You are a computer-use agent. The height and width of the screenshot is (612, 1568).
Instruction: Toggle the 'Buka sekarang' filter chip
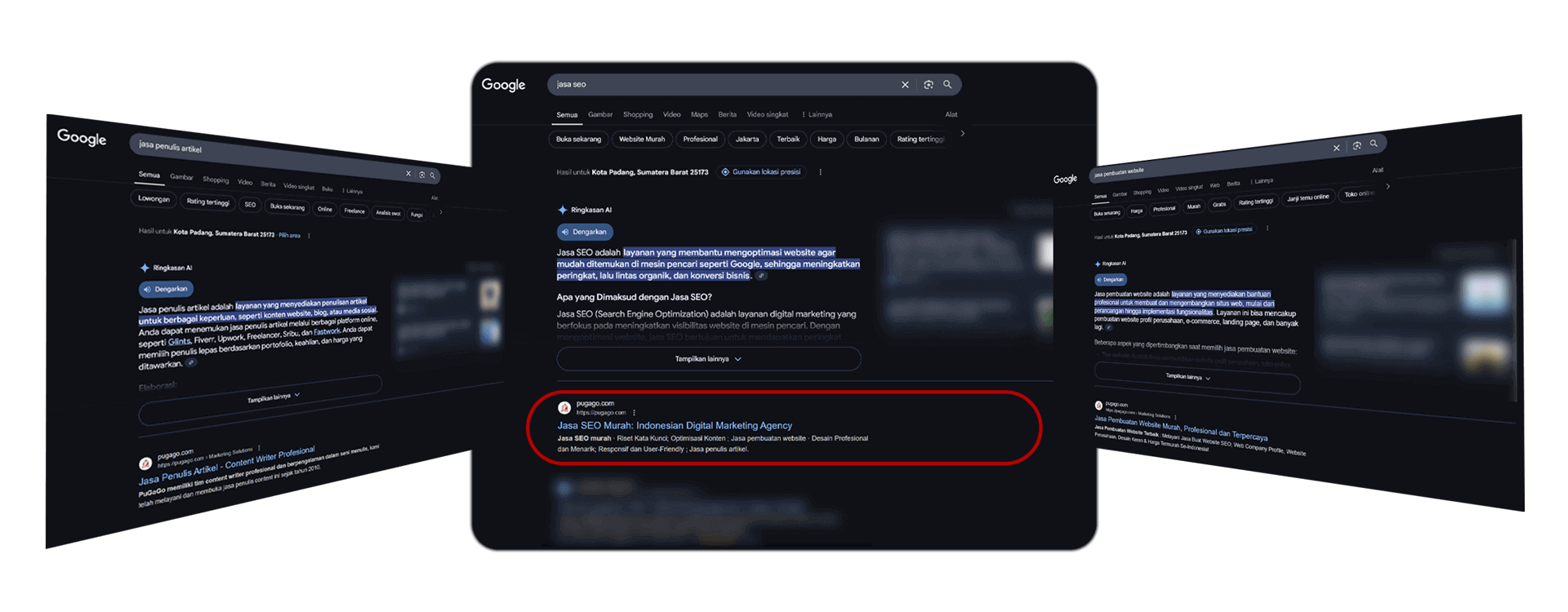coord(578,140)
